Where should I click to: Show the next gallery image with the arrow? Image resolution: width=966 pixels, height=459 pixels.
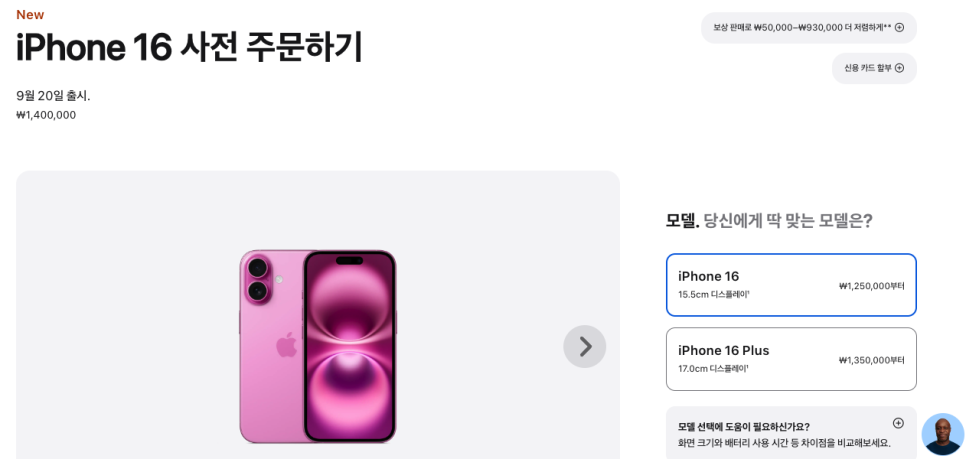click(585, 346)
